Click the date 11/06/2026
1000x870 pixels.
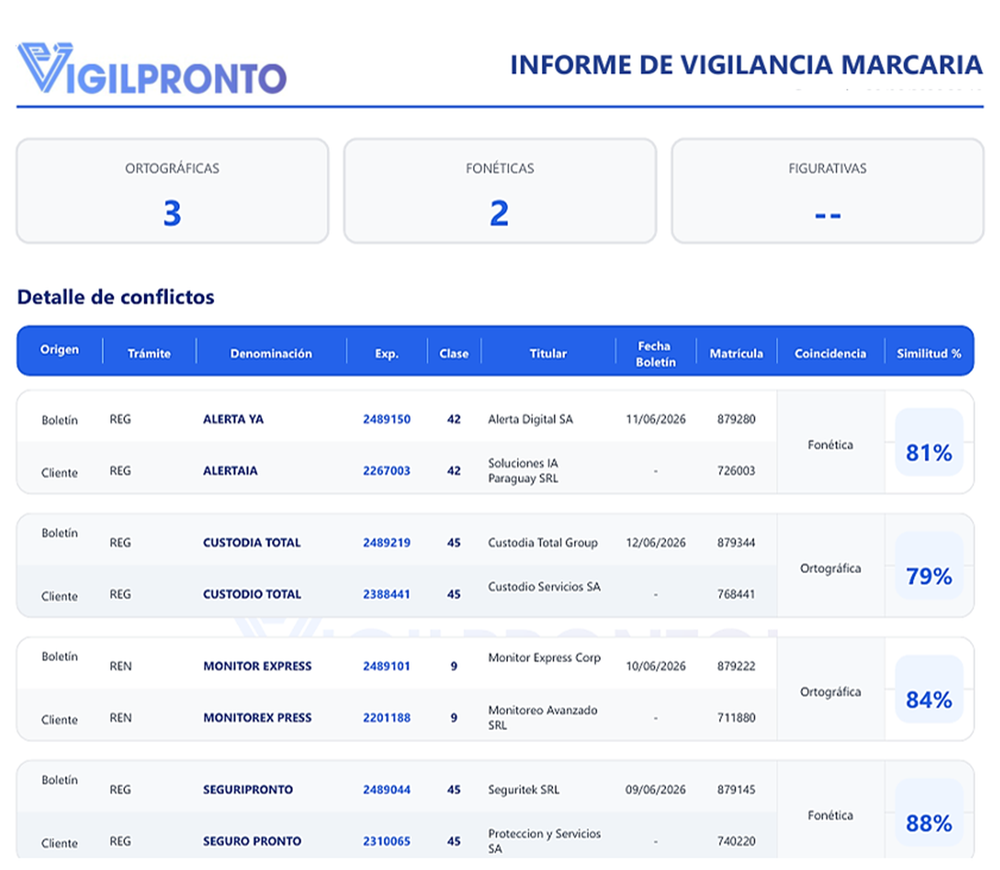click(656, 419)
